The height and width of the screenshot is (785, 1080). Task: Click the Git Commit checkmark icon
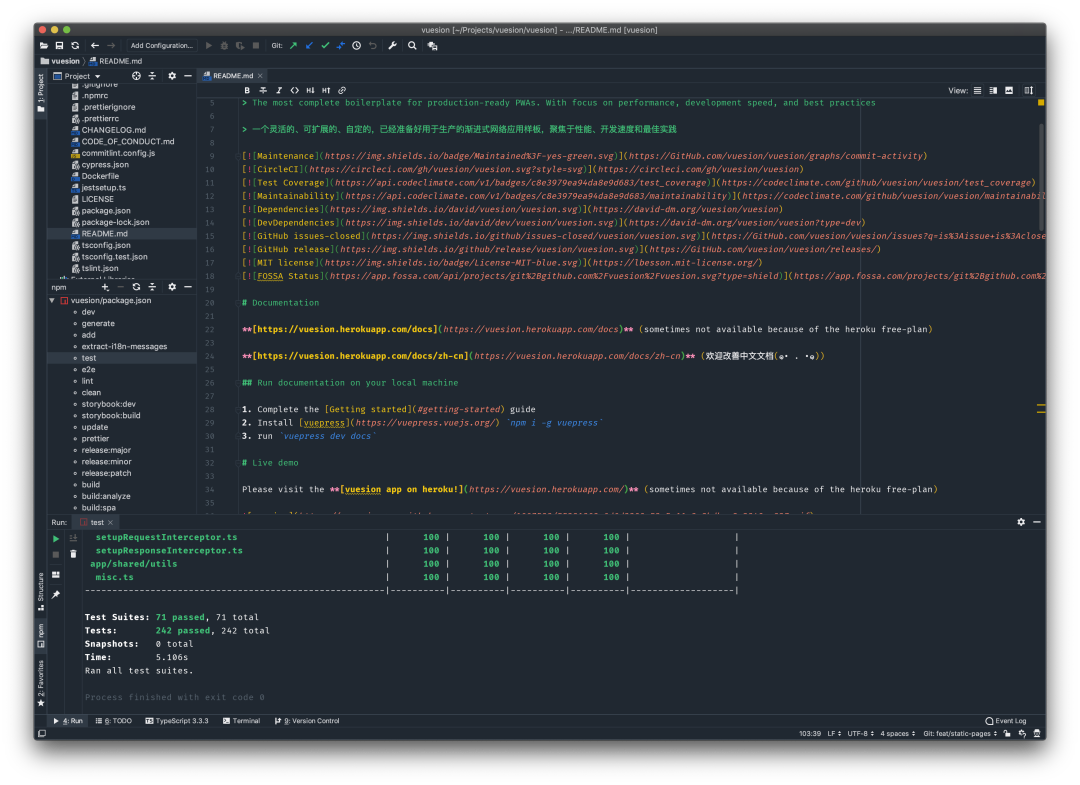(x=325, y=45)
